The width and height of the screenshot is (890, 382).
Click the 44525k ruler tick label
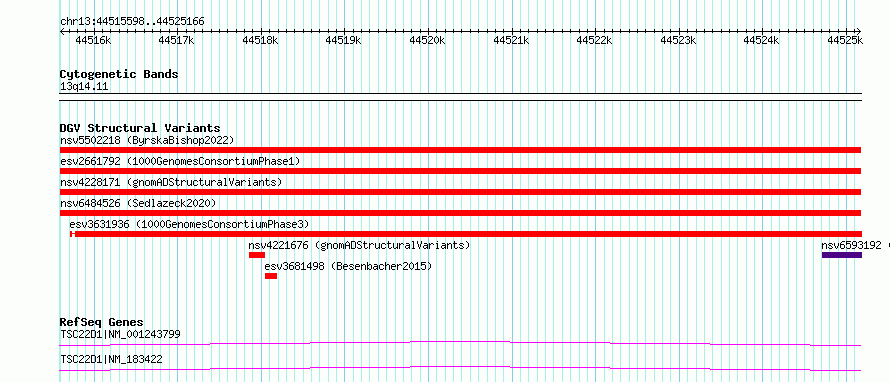(845, 40)
